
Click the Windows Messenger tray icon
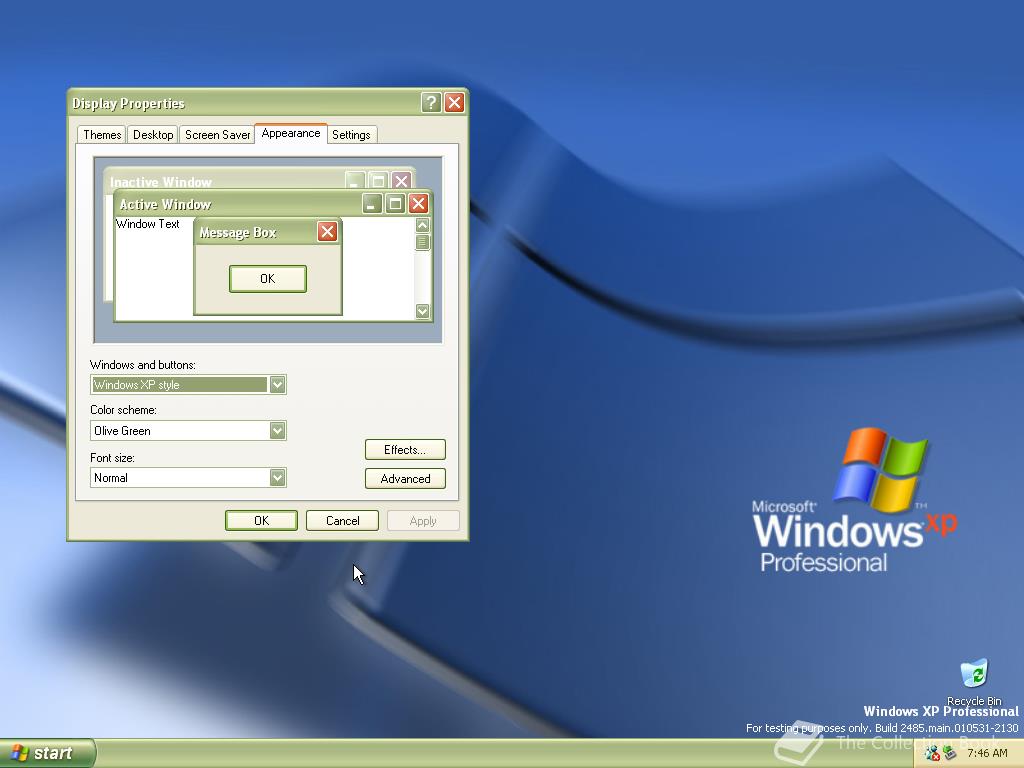932,753
